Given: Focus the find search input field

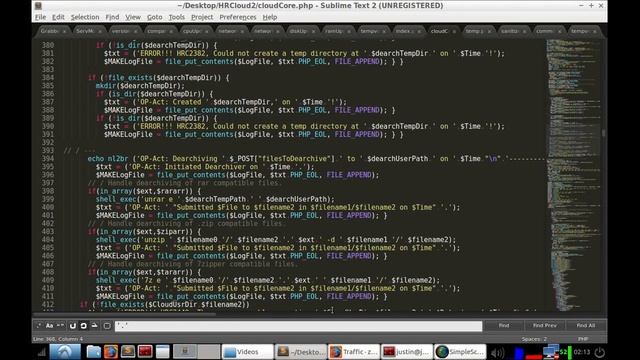Looking at the screenshot, I should (298, 326).
